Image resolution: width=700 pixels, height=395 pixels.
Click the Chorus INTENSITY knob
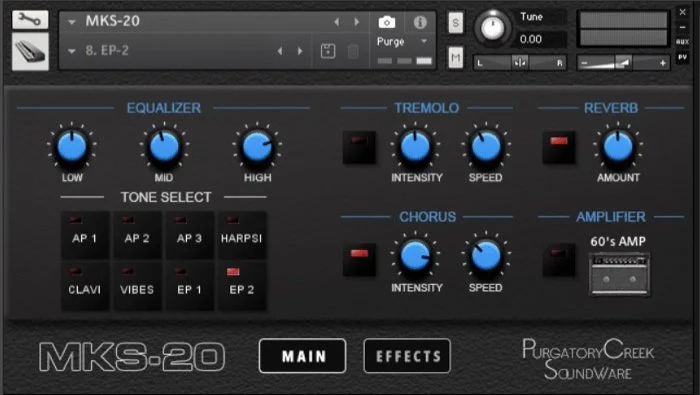coord(415,256)
